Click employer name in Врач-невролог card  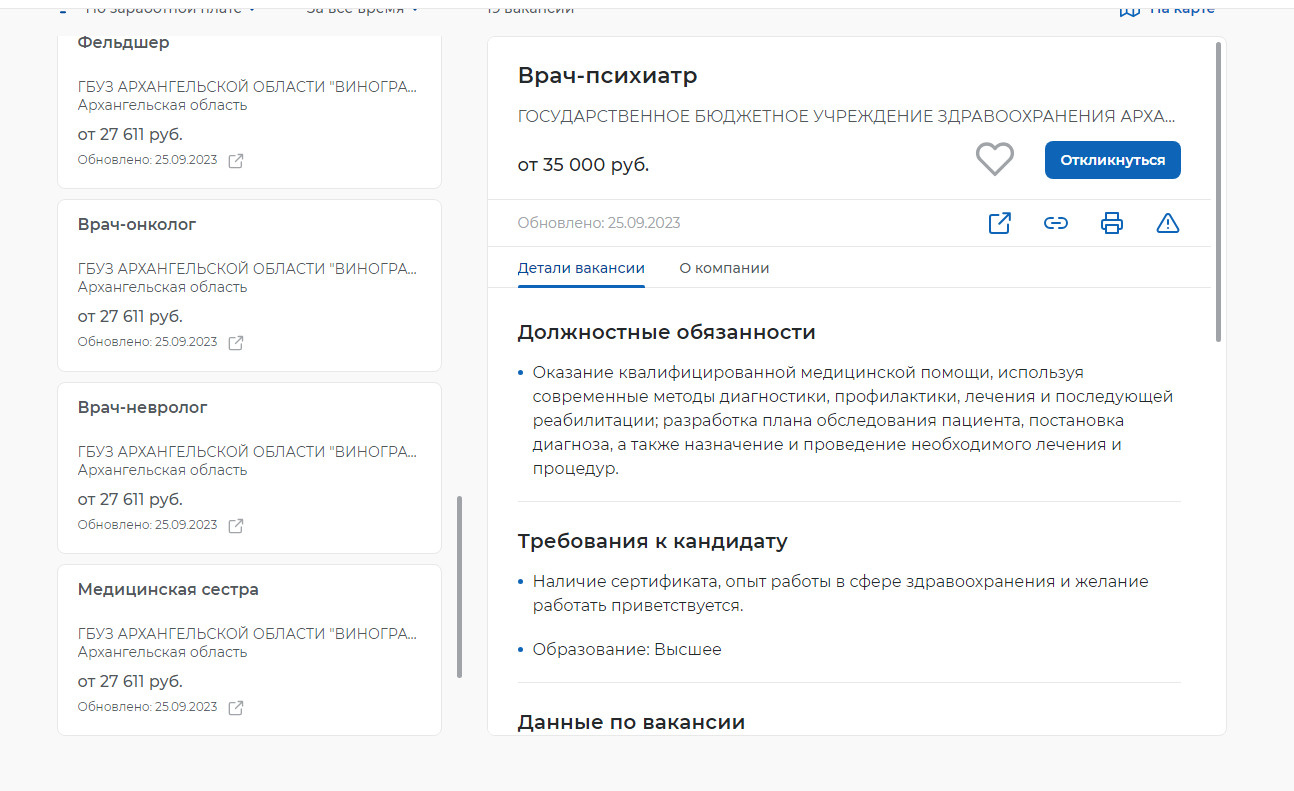click(247, 452)
